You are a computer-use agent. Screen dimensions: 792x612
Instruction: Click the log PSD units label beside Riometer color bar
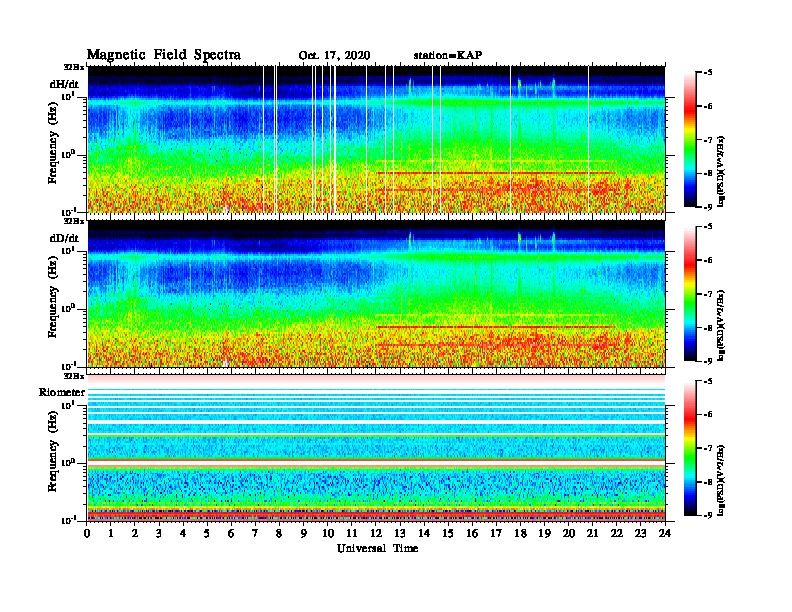tap(721, 480)
